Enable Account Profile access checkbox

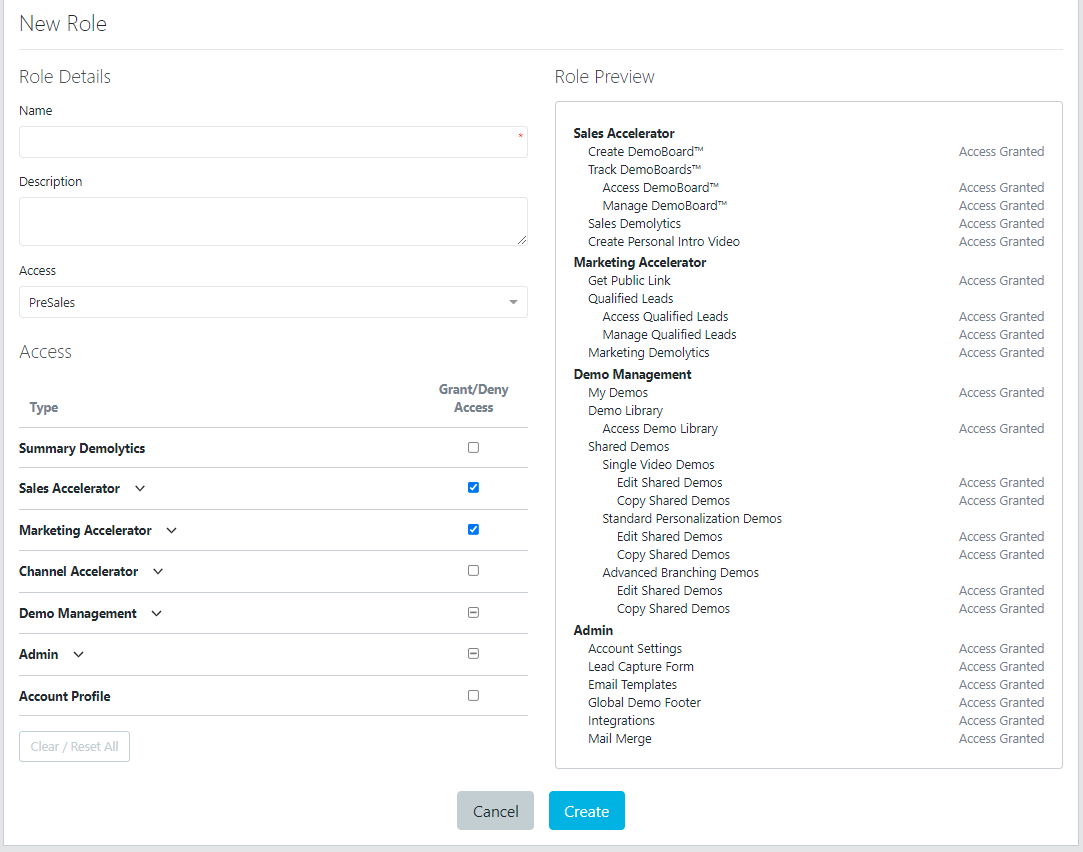click(x=473, y=695)
